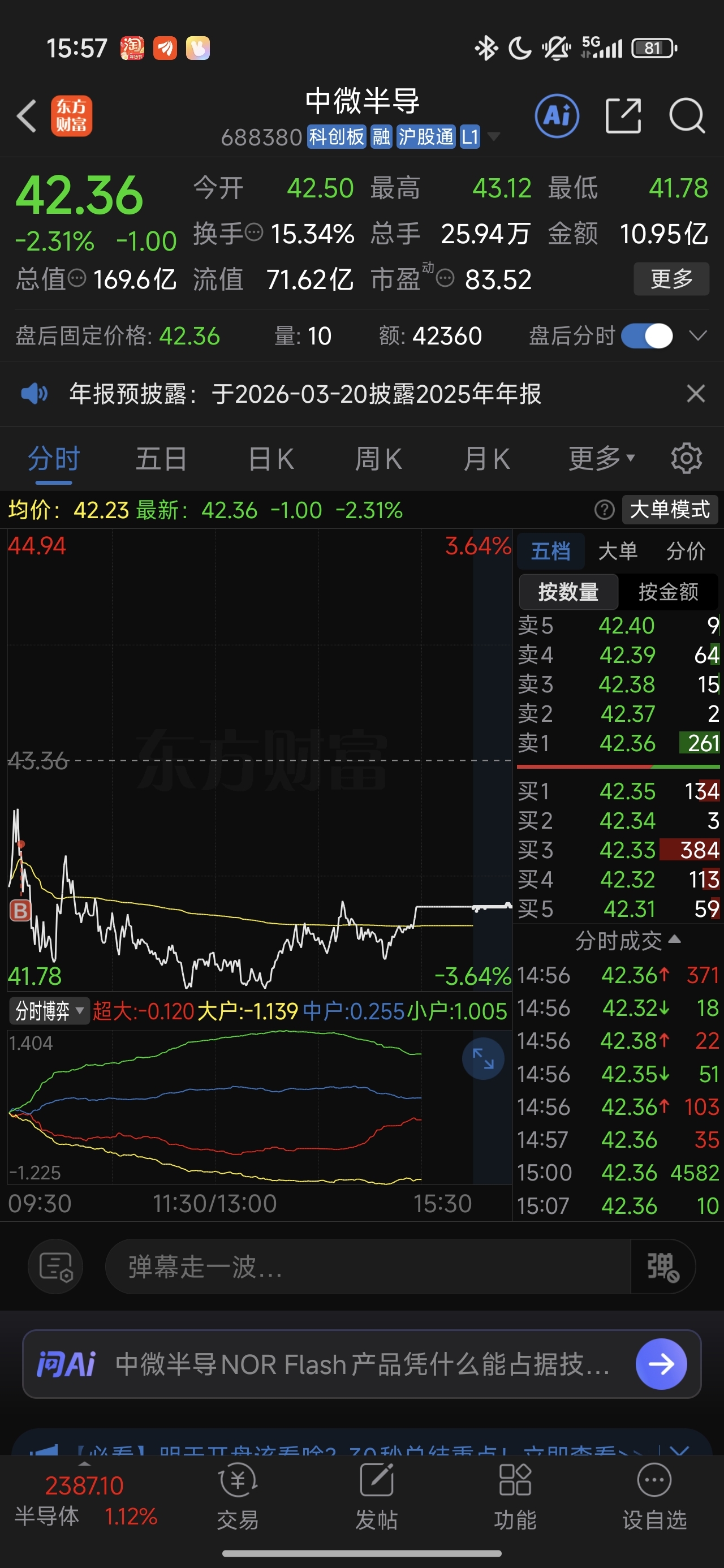Select the 大单 tab
This screenshot has width=724, height=1568.
click(618, 551)
